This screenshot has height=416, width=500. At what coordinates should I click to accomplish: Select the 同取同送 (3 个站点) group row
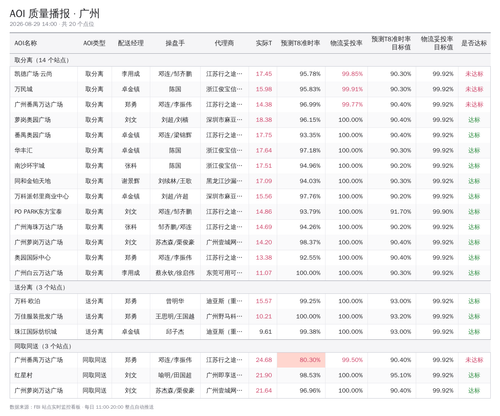(x=250, y=346)
